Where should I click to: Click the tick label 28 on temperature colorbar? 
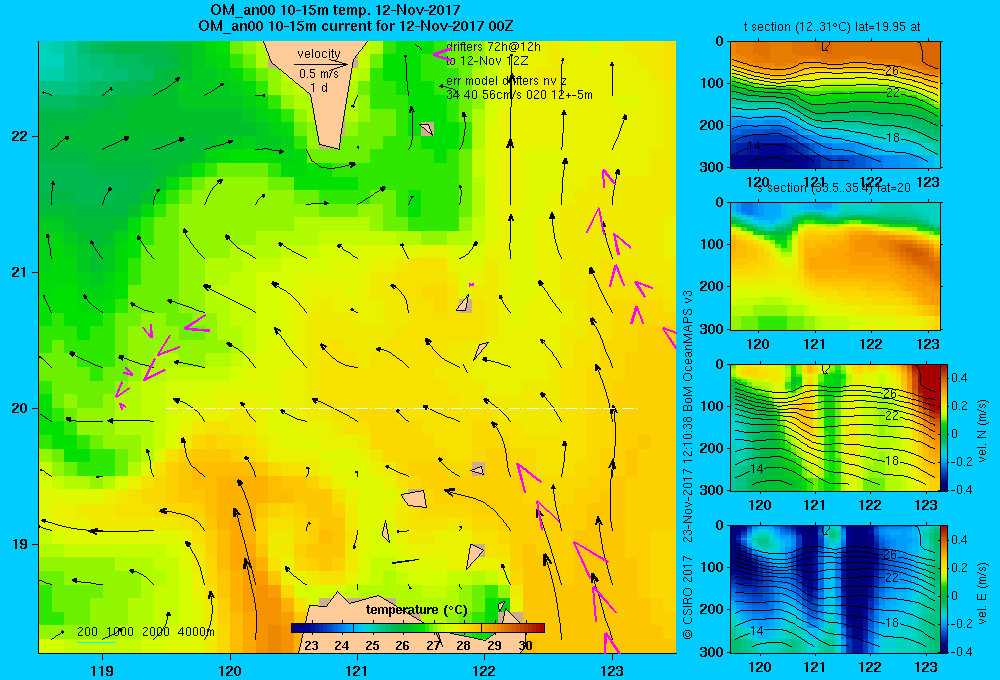(464, 646)
